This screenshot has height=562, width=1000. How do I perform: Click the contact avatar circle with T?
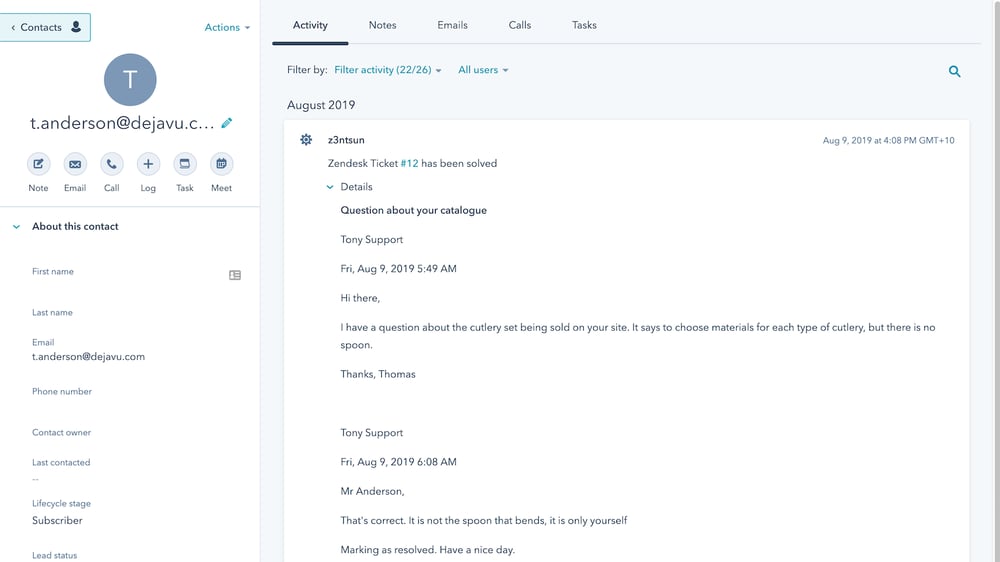coord(130,80)
